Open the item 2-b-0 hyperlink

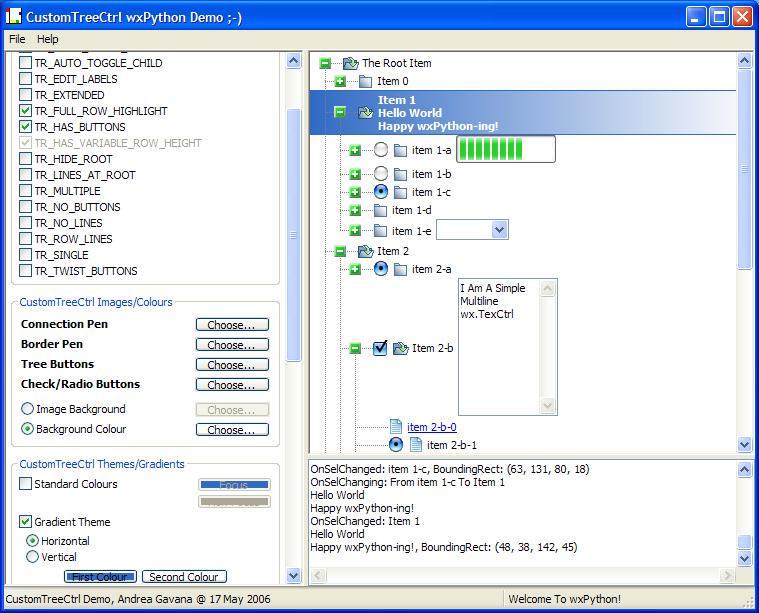[432, 427]
